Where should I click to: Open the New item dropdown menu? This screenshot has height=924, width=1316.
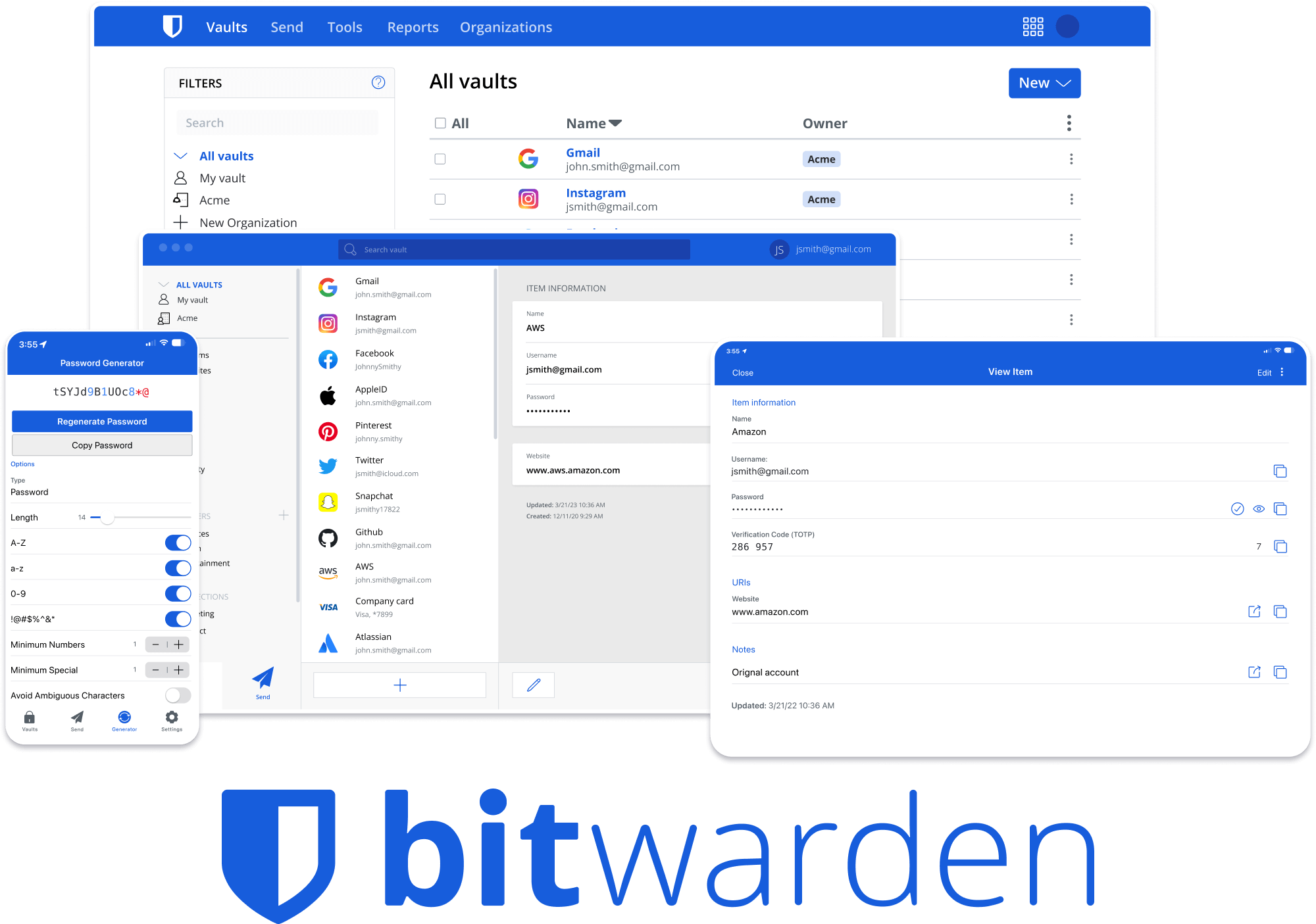1044,83
